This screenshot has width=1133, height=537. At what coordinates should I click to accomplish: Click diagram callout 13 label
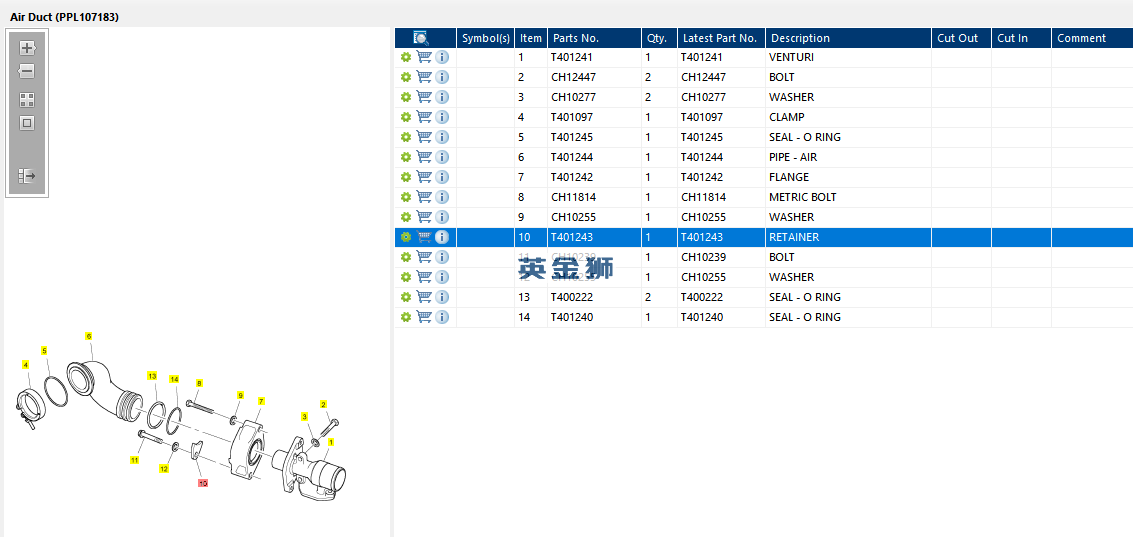point(152,376)
